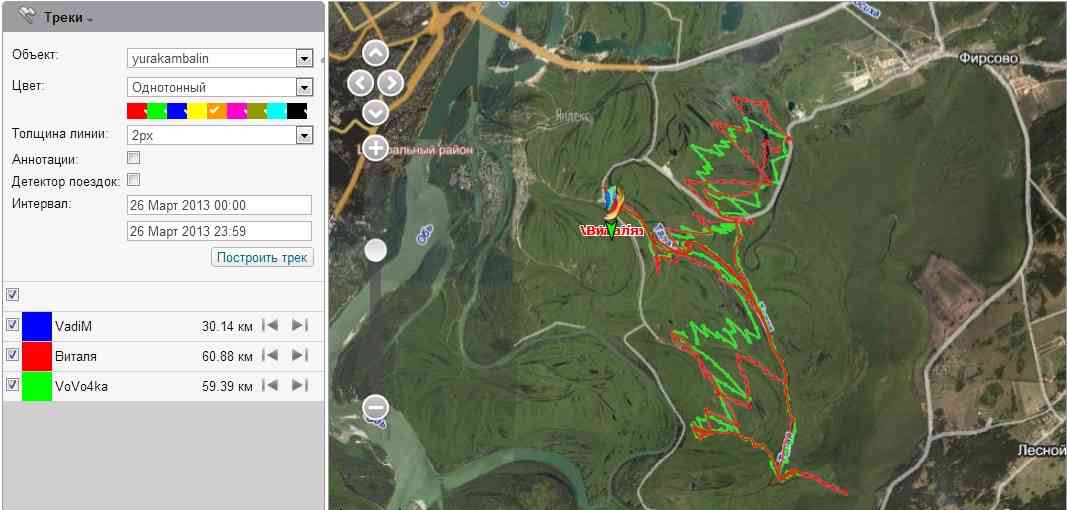The height and width of the screenshot is (510, 1067).
Task: Pan the map right with the arrow button
Action: point(391,82)
